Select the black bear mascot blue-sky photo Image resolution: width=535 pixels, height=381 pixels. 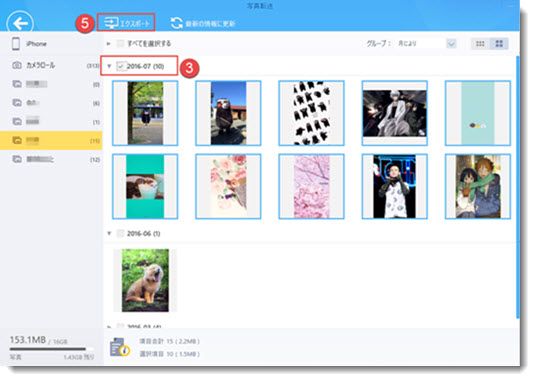pyautogui.click(x=228, y=113)
